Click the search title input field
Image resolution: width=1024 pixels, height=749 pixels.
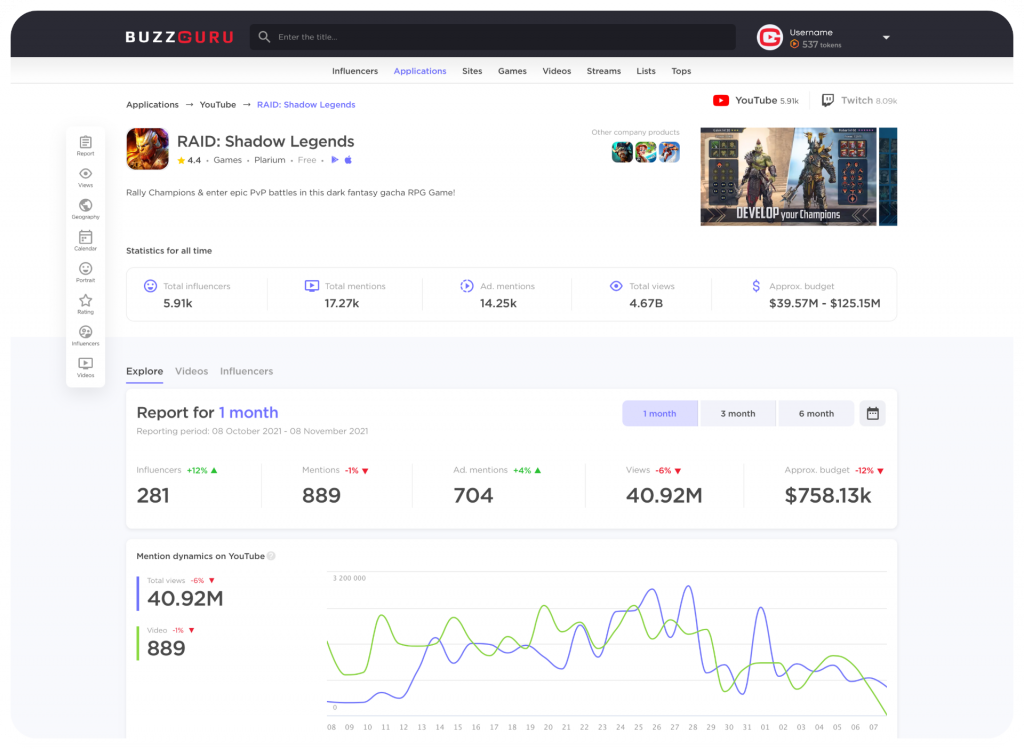tap(492, 37)
